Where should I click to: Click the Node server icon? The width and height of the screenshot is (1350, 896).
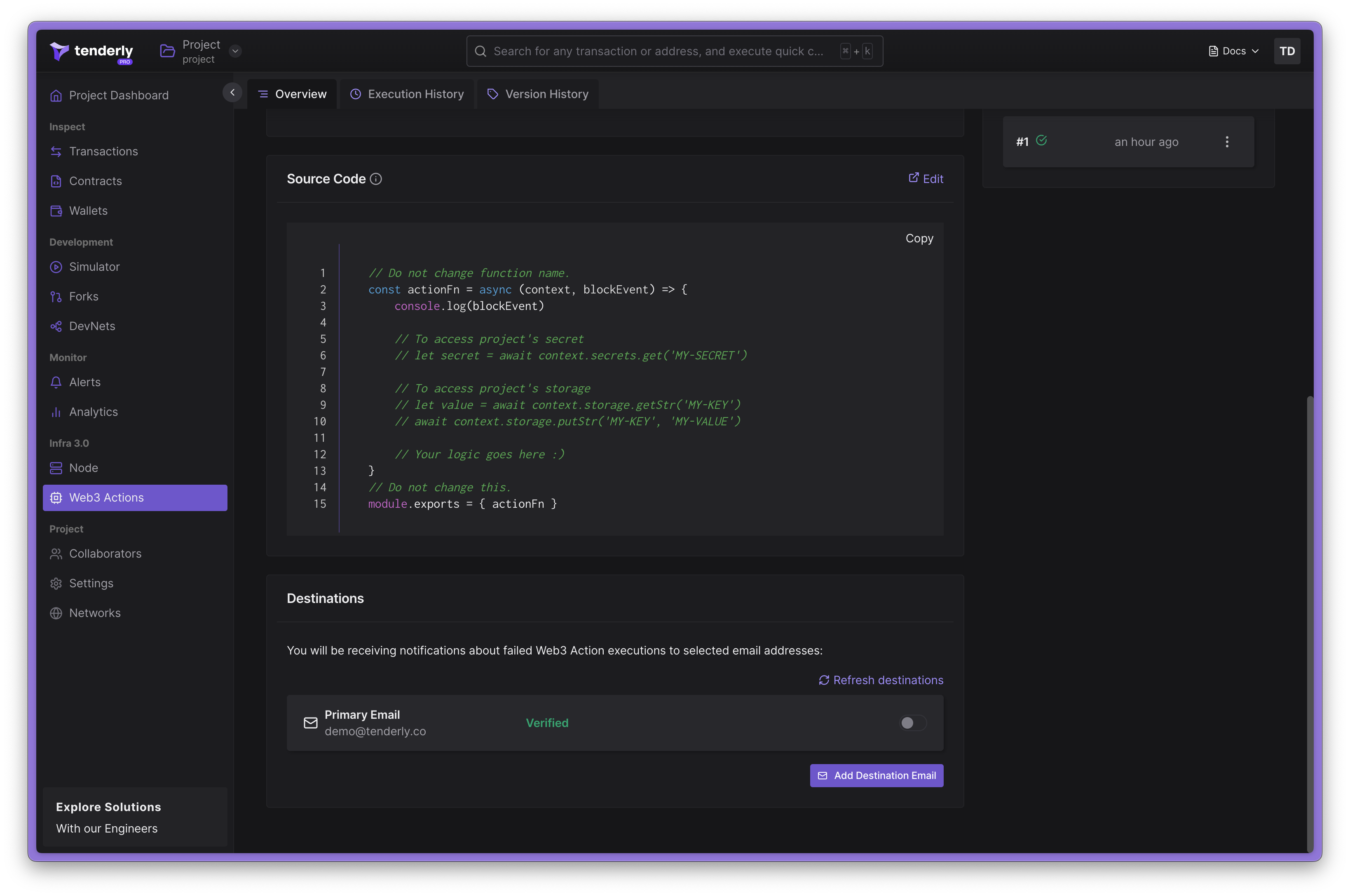[x=56, y=468]
